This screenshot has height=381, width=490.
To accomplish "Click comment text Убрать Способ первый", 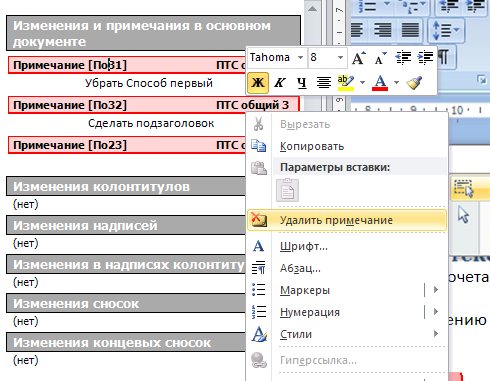I will pyautogui.click(x=149, y=83).
